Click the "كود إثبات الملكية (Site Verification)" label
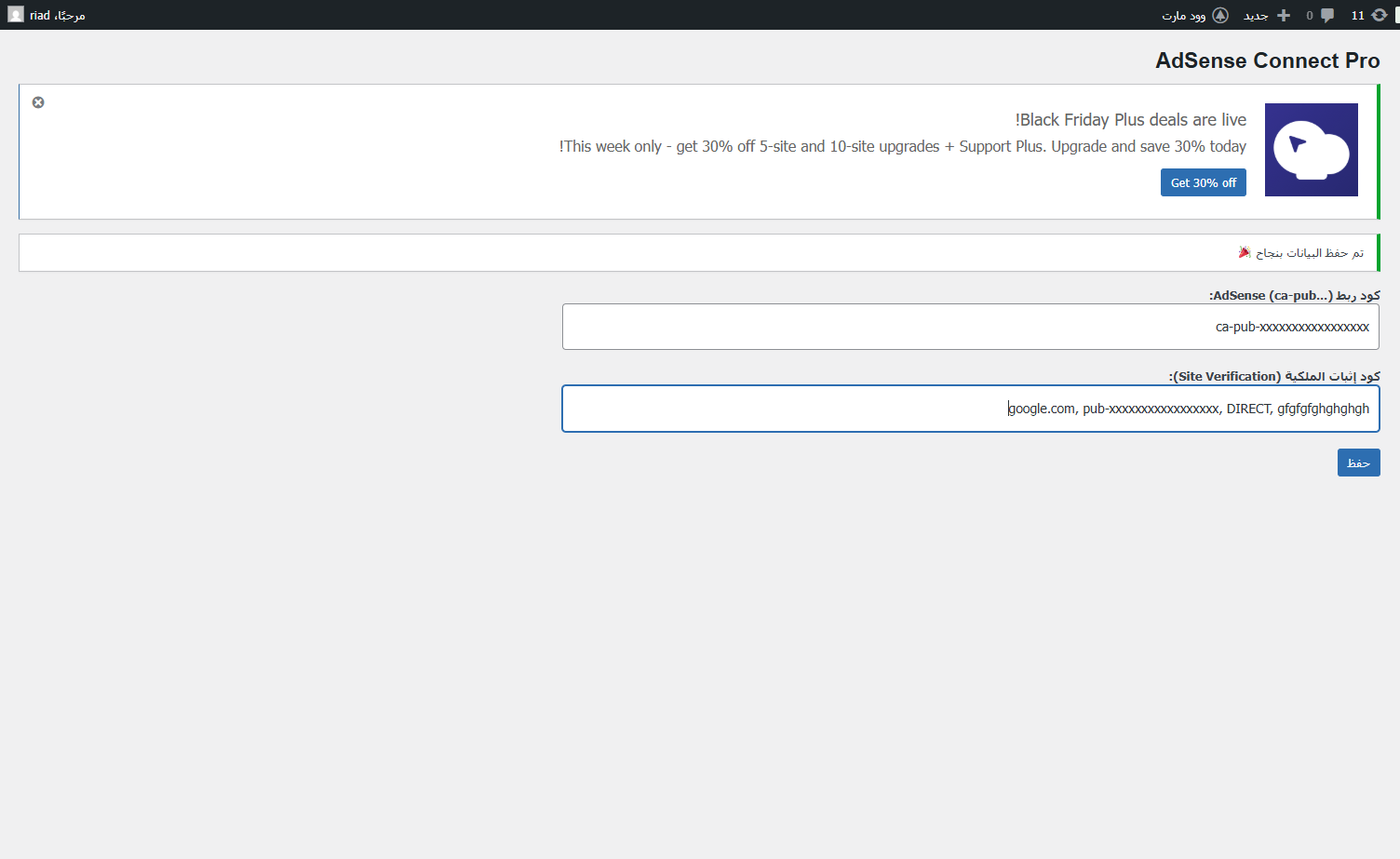The height and width of the screenshot is (859, 1400). (1274, 376)
